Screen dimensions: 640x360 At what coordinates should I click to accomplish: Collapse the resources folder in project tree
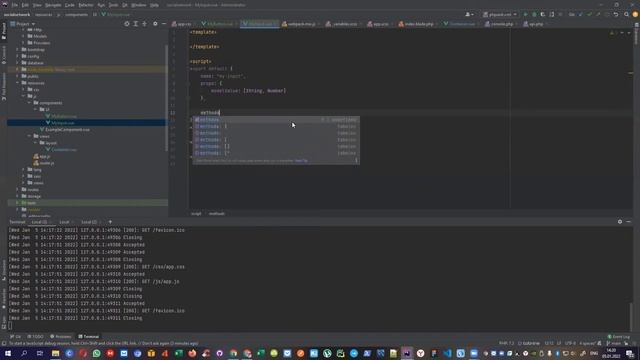pyautogui.click(x=18, y=83)
